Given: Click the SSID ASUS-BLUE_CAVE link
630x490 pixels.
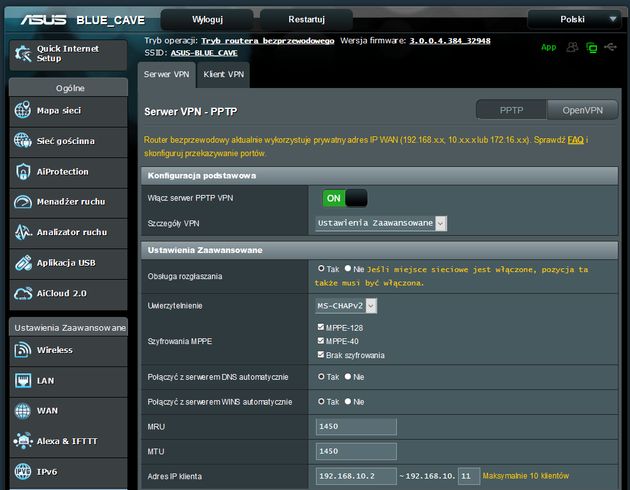Looking at the screenshot, I should point(204,53).
